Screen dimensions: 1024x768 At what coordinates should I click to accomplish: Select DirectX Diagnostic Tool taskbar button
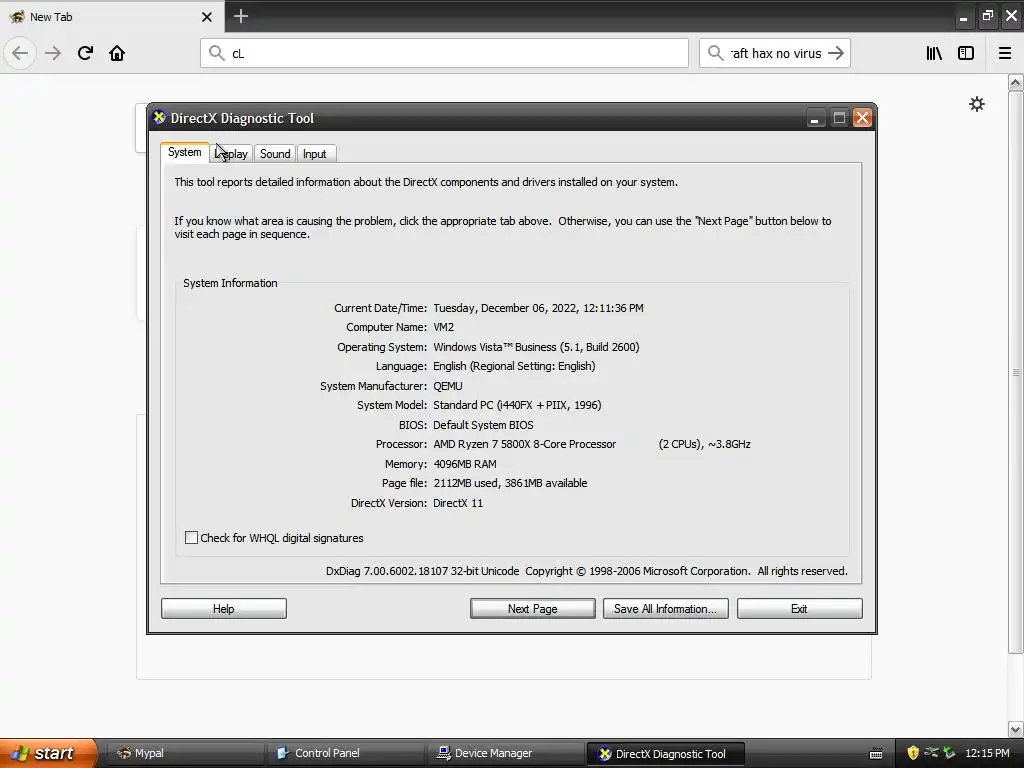(665, 753)
